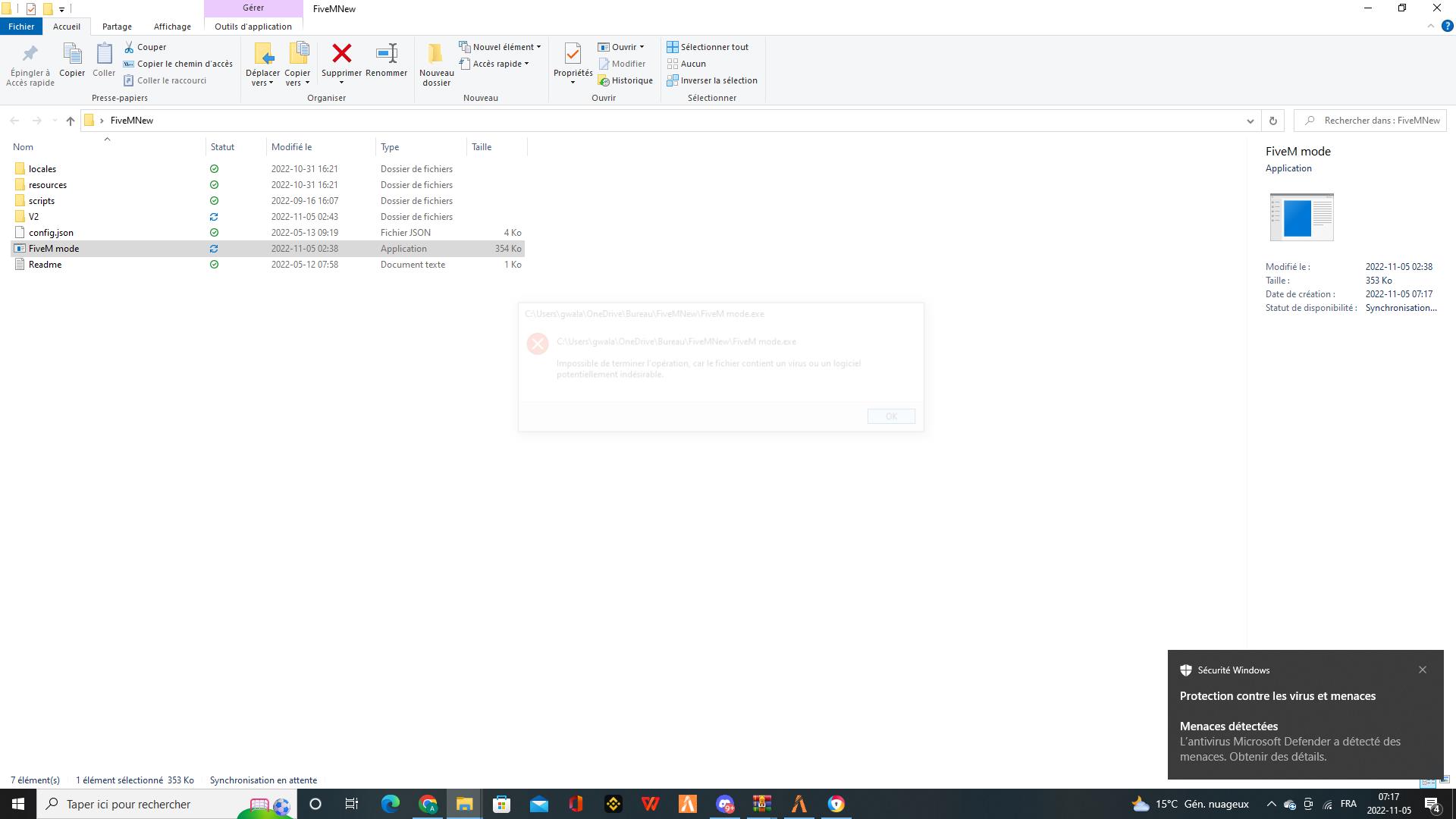Click the Historique icon in ribbon

(604, 80)
